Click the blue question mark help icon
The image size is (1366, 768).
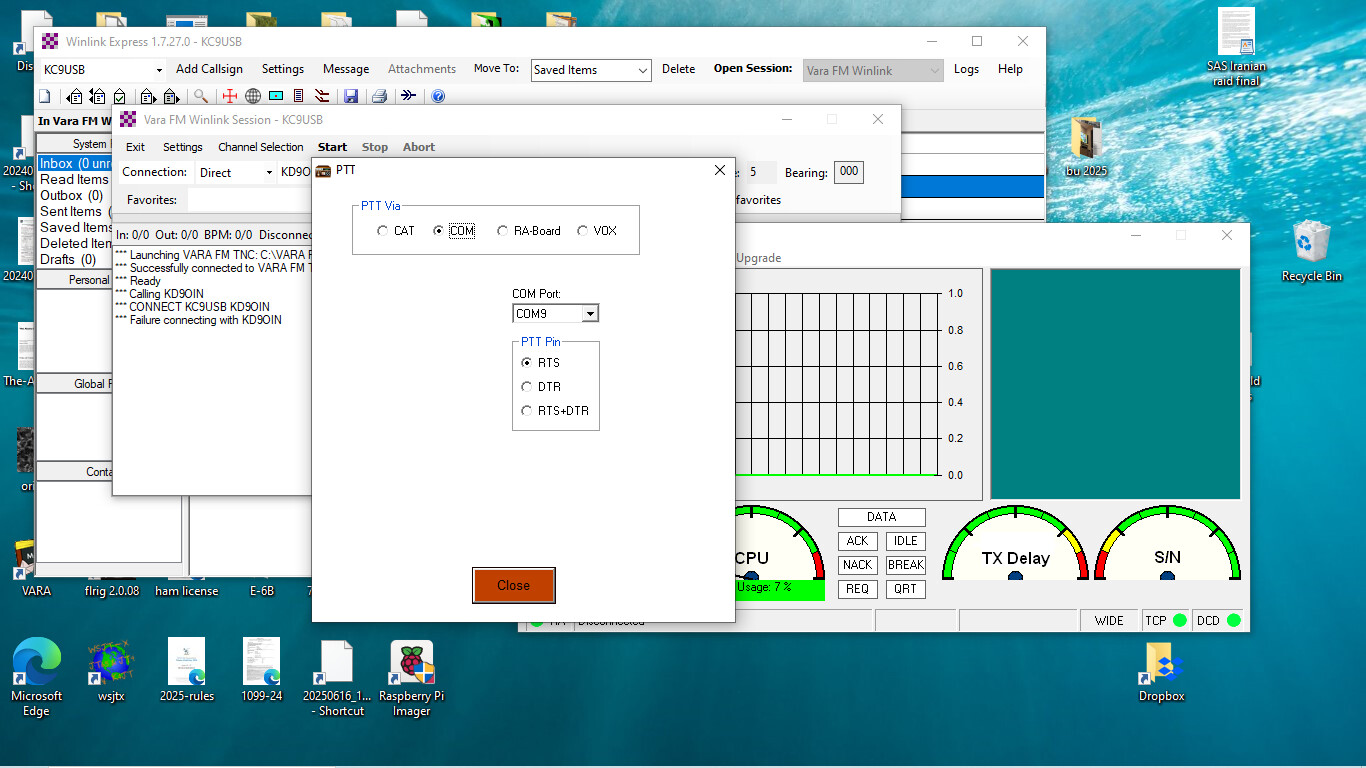point(437,97)
